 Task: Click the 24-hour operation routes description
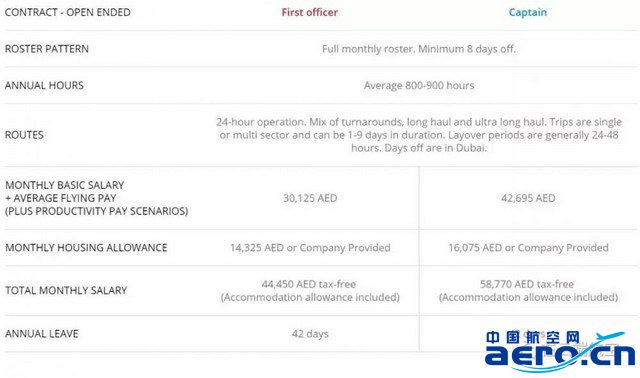tap(419, 135)
